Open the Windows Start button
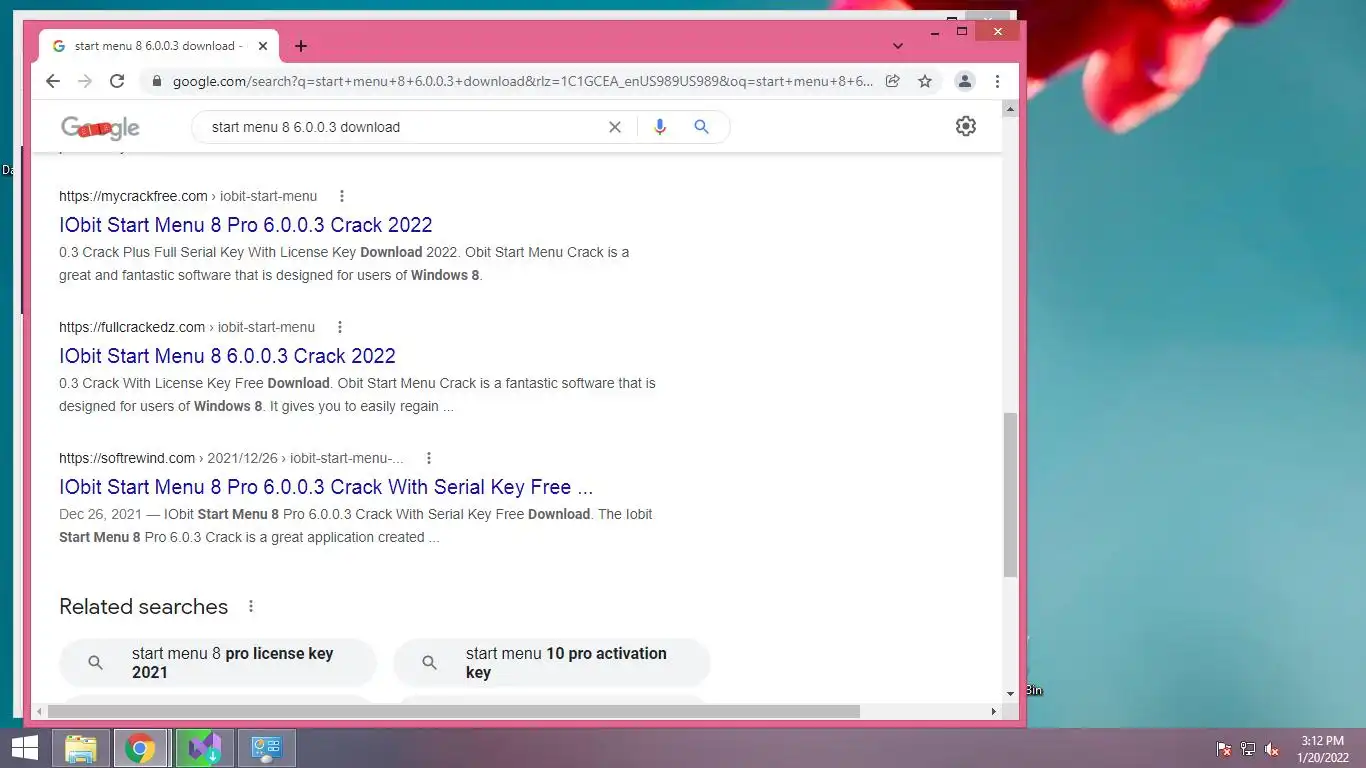The width and height of the screenshot is (1366, 768). [24, 748]
